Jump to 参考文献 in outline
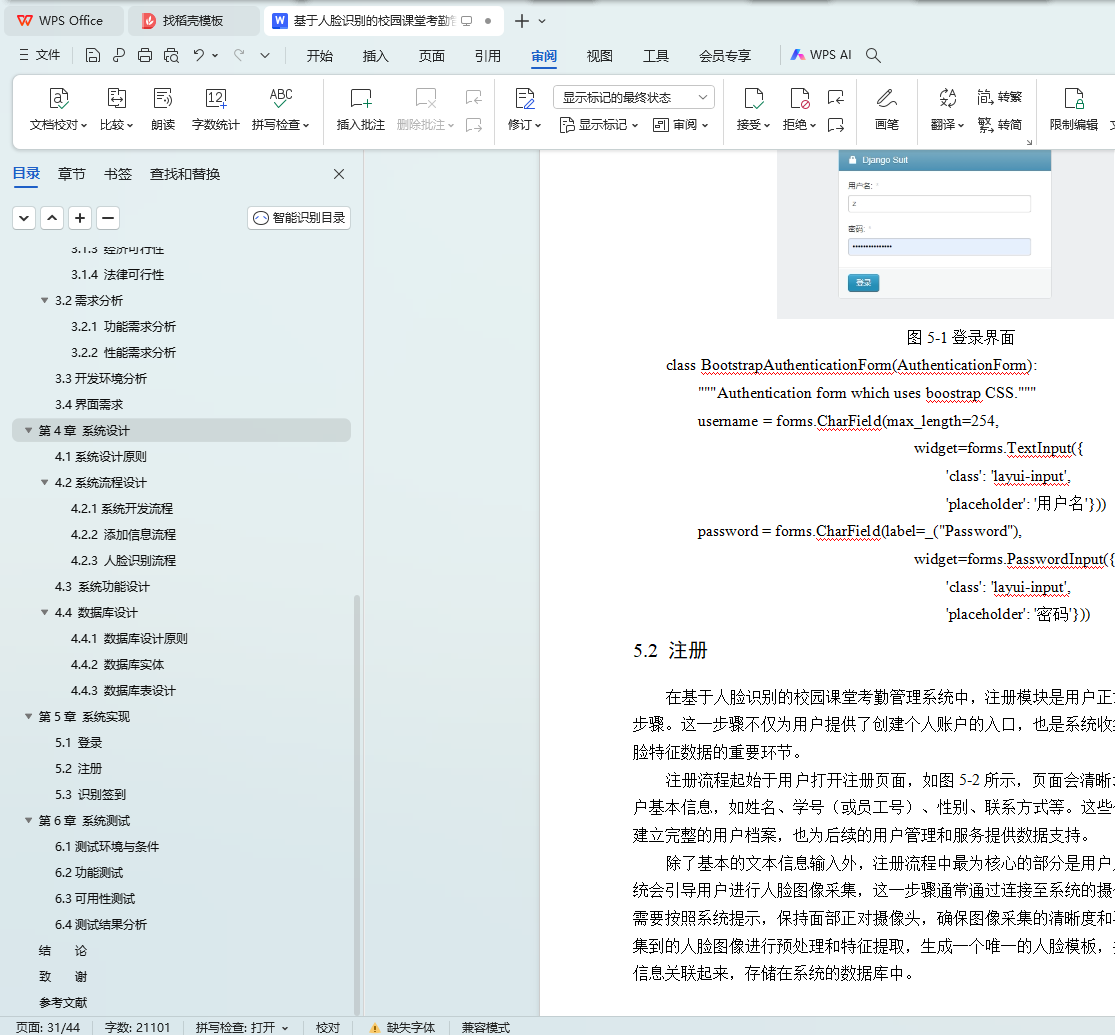Image resolution: width=1115 pixels, height=1035 pixels. click(63, 1002)
